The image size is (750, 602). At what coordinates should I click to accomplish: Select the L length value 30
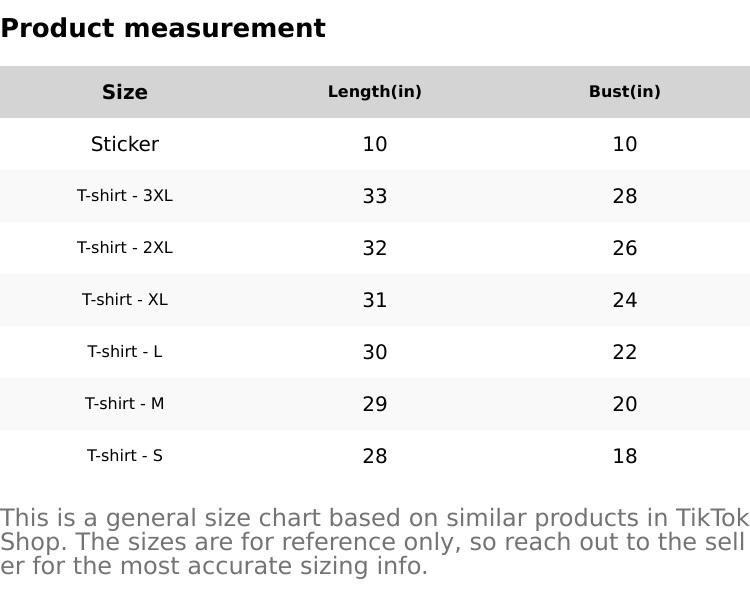tap(375, 352)
